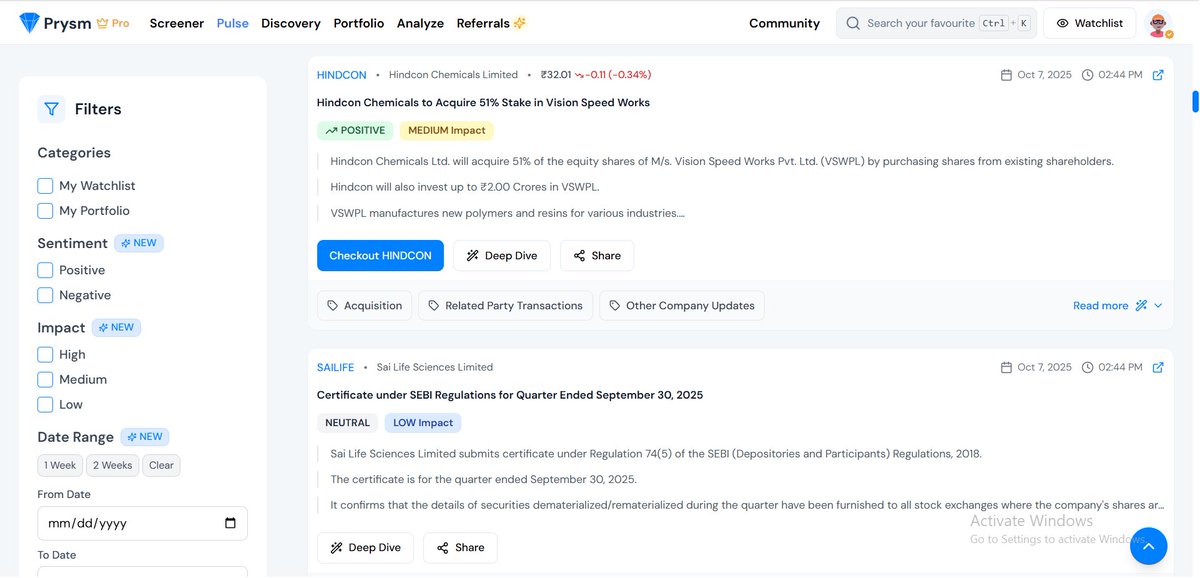
Task: Open Deep Dive for Sai Life Sciences
Action: 365,547
